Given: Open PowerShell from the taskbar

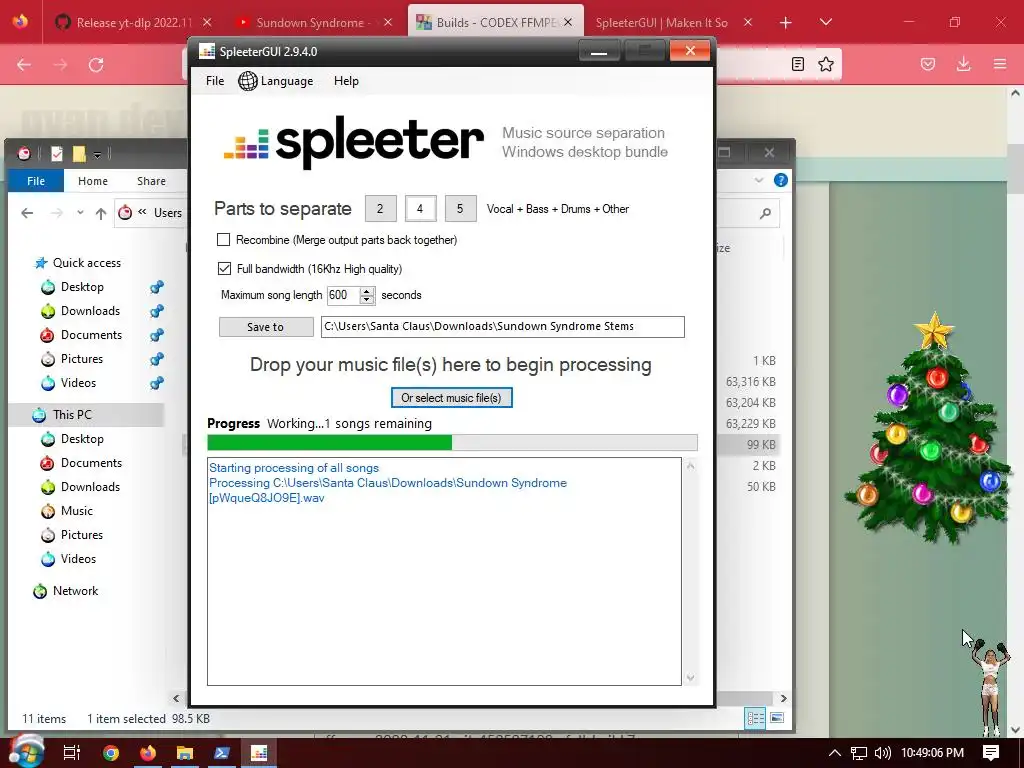Looking at the screenshot, I should [x=221, y=753].
